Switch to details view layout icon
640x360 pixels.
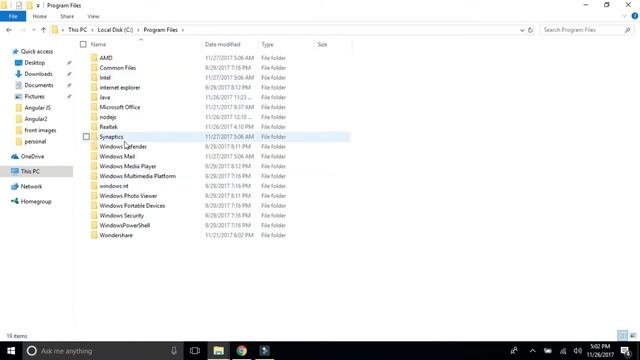tap(622, 336)
